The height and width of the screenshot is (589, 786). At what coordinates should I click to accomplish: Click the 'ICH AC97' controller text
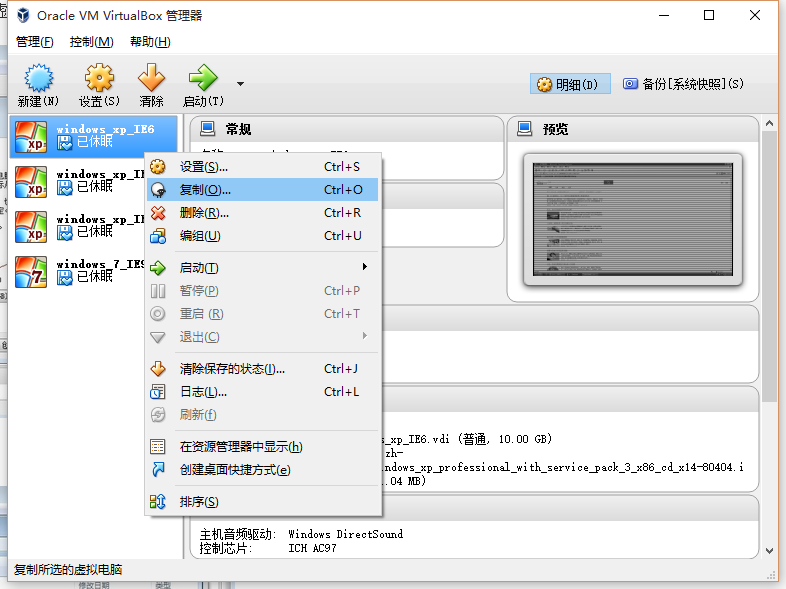[x=312, y=548]
